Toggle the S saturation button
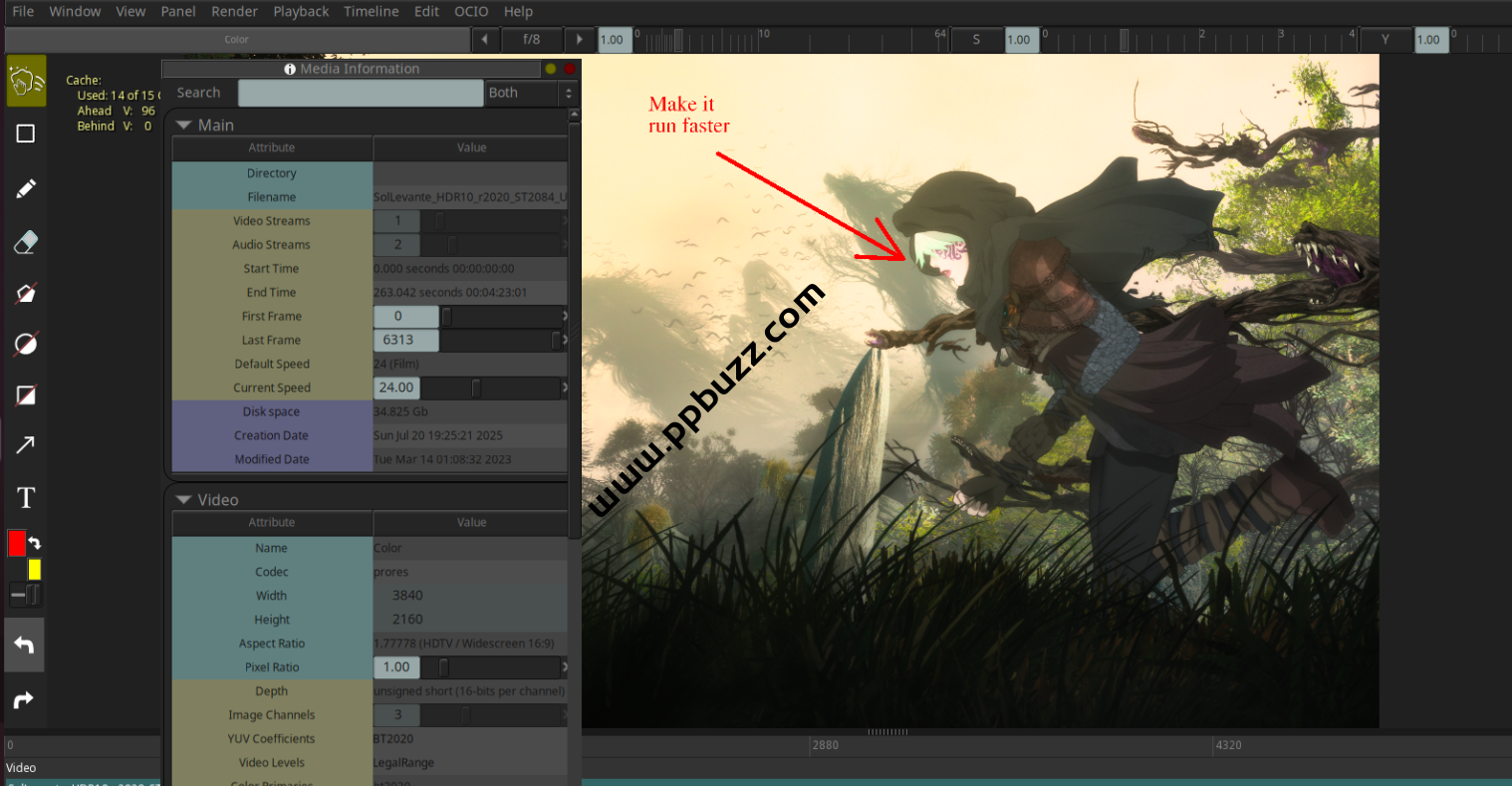This screenshot has height=786, width=1512. point(976,40)
